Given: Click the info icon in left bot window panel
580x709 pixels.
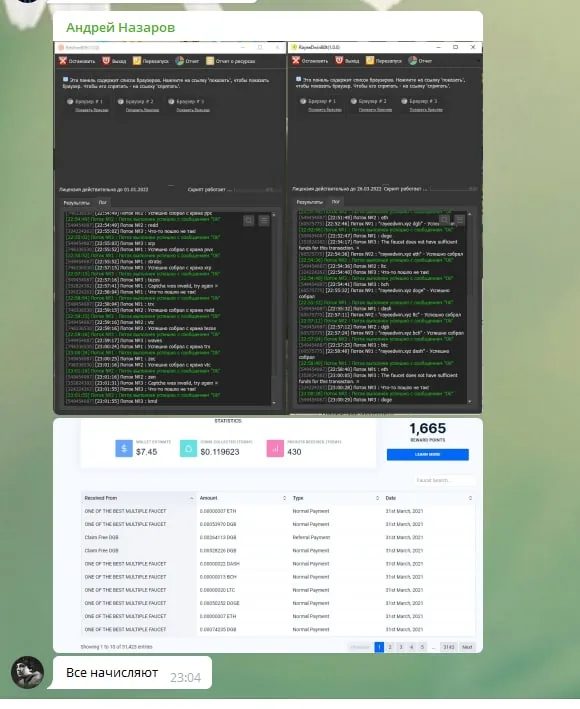Looking at the screenshot, I should click(66, 80).
